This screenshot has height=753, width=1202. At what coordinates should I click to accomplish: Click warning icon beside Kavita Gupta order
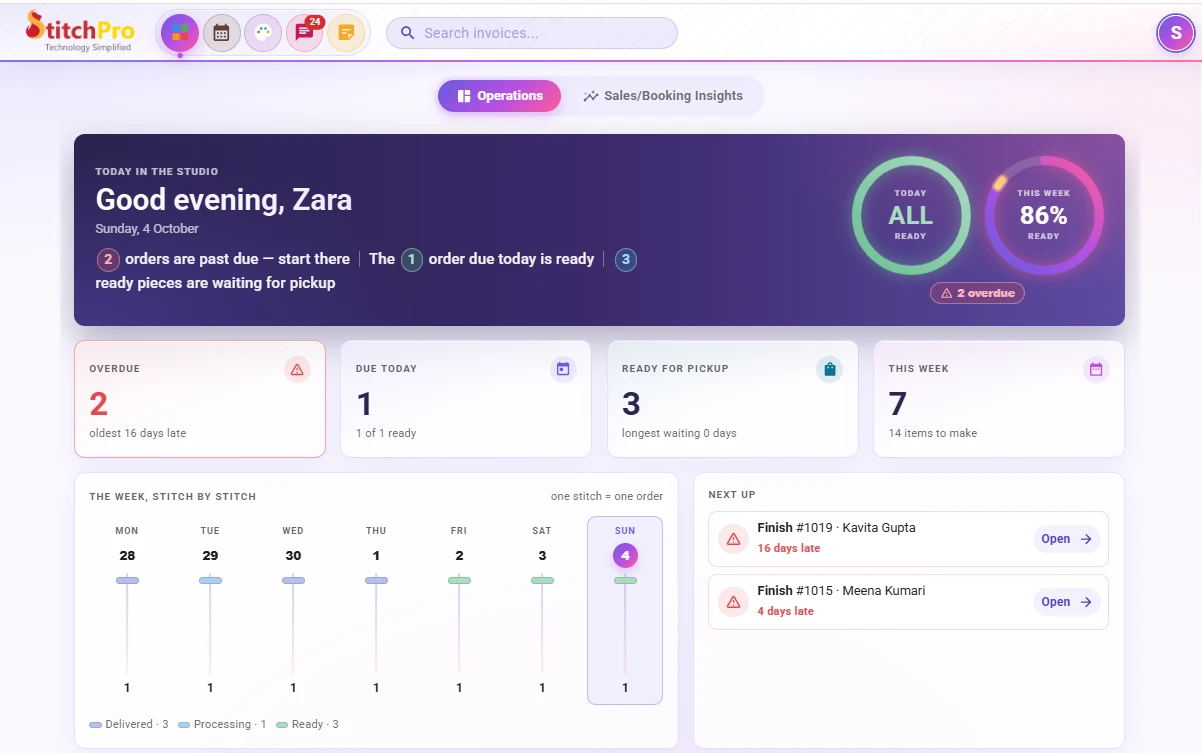coord(733,539)
